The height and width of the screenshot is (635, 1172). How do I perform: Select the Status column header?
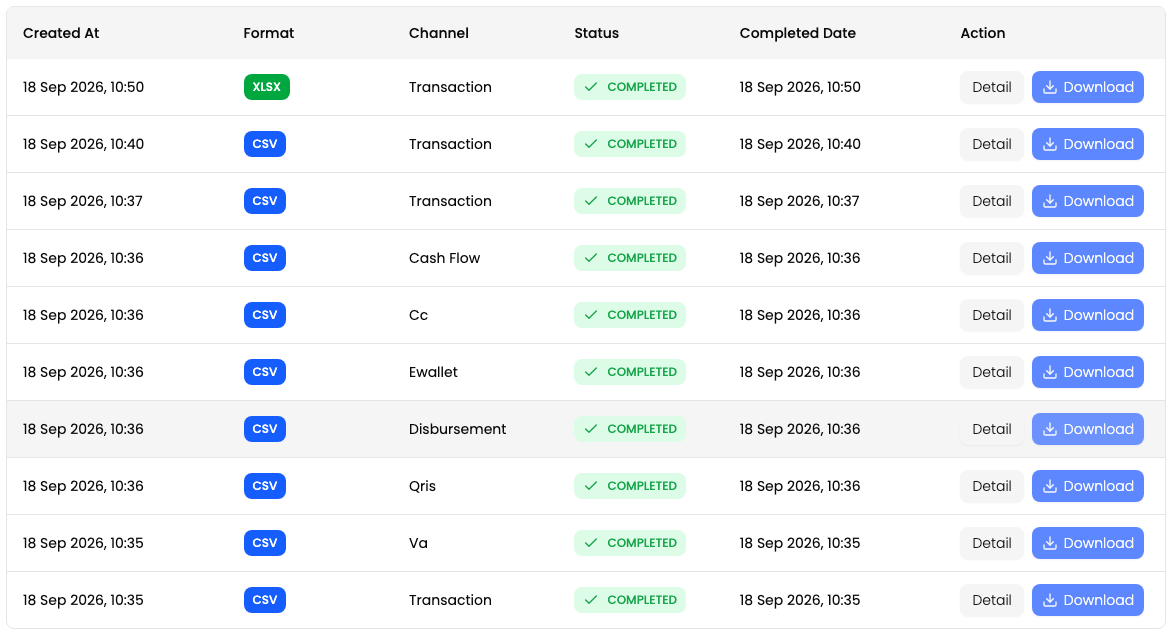pyautogui.click(x=596, y=33)
